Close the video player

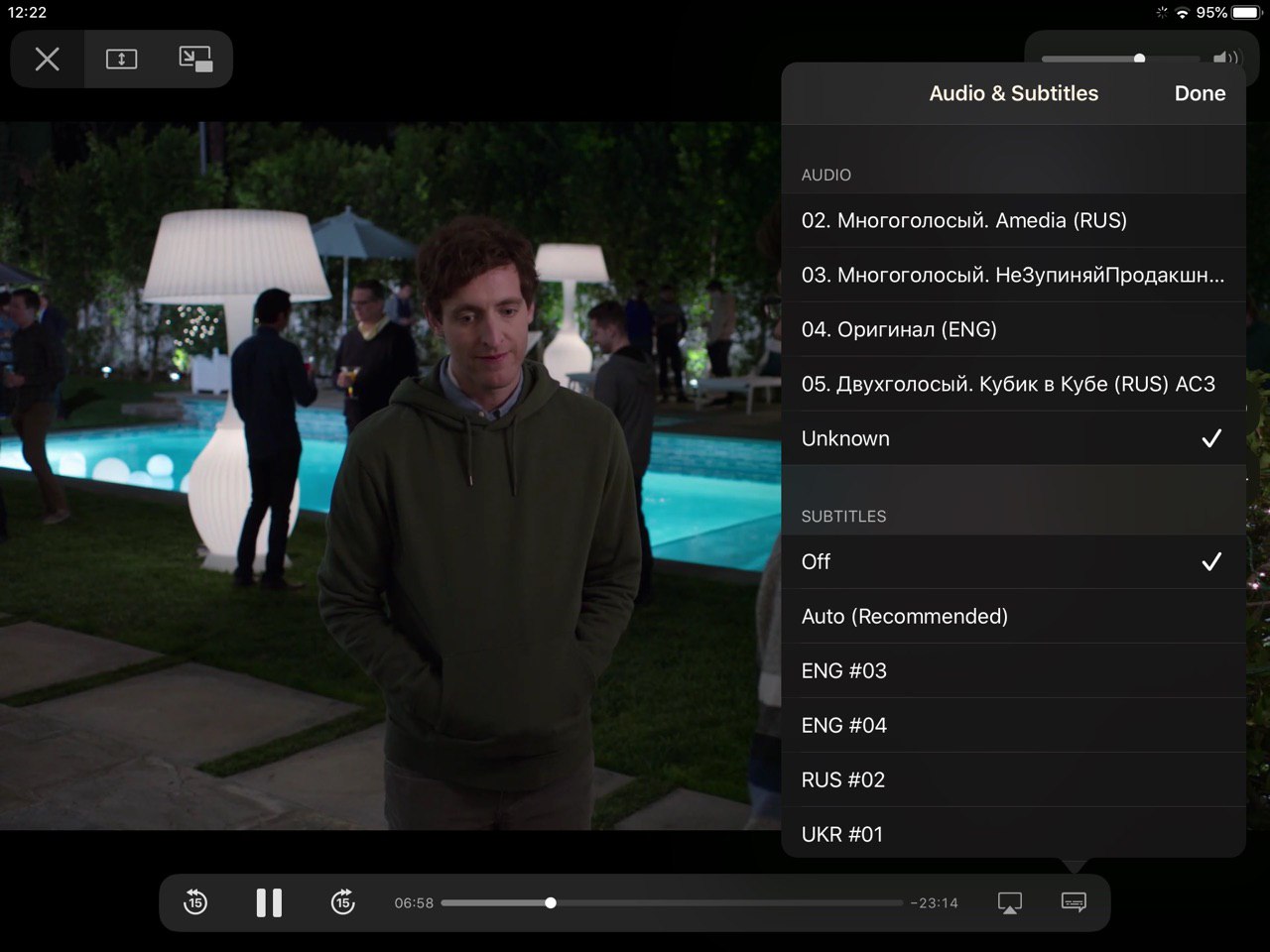point(47,59)
